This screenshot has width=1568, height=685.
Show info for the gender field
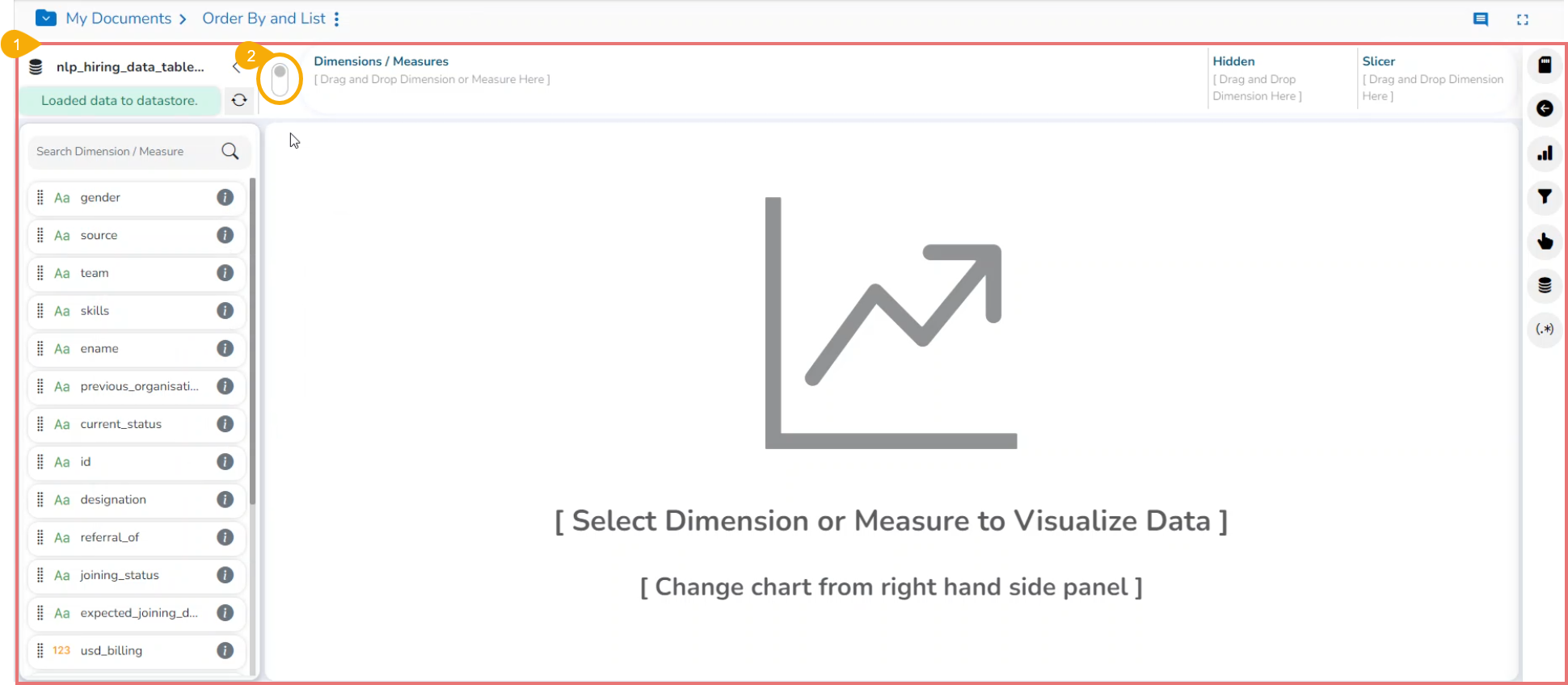coord(226,197)
